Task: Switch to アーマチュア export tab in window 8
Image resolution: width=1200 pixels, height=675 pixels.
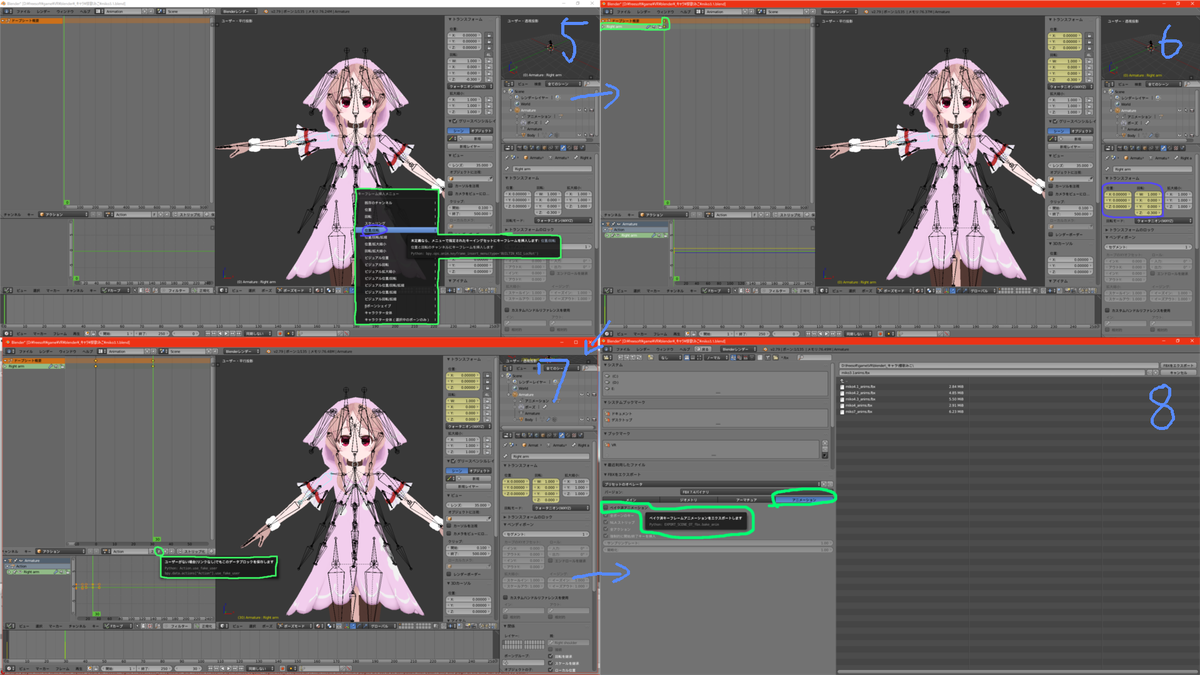Action: tap(746, 499)
